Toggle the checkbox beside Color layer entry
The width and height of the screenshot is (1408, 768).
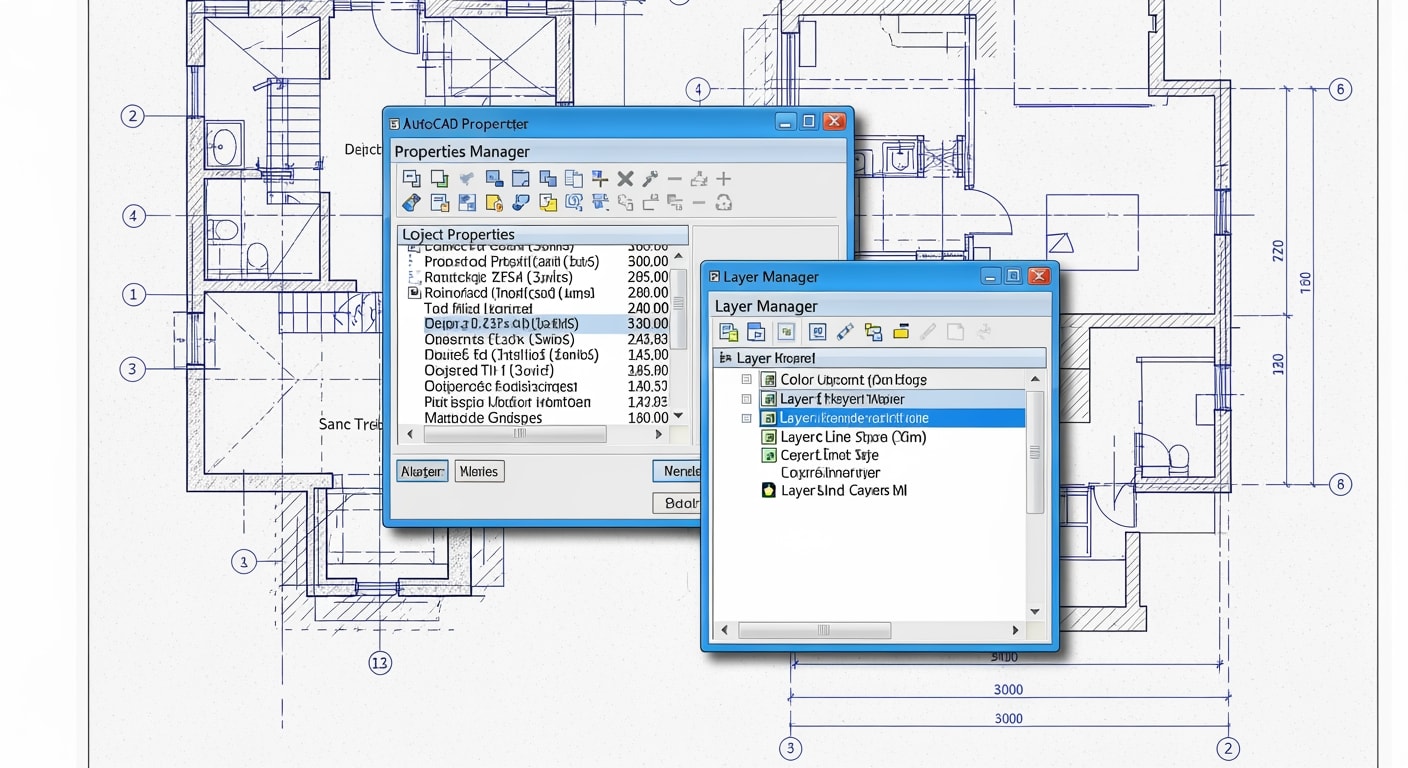pyautogui.click(x=745, y=380)
